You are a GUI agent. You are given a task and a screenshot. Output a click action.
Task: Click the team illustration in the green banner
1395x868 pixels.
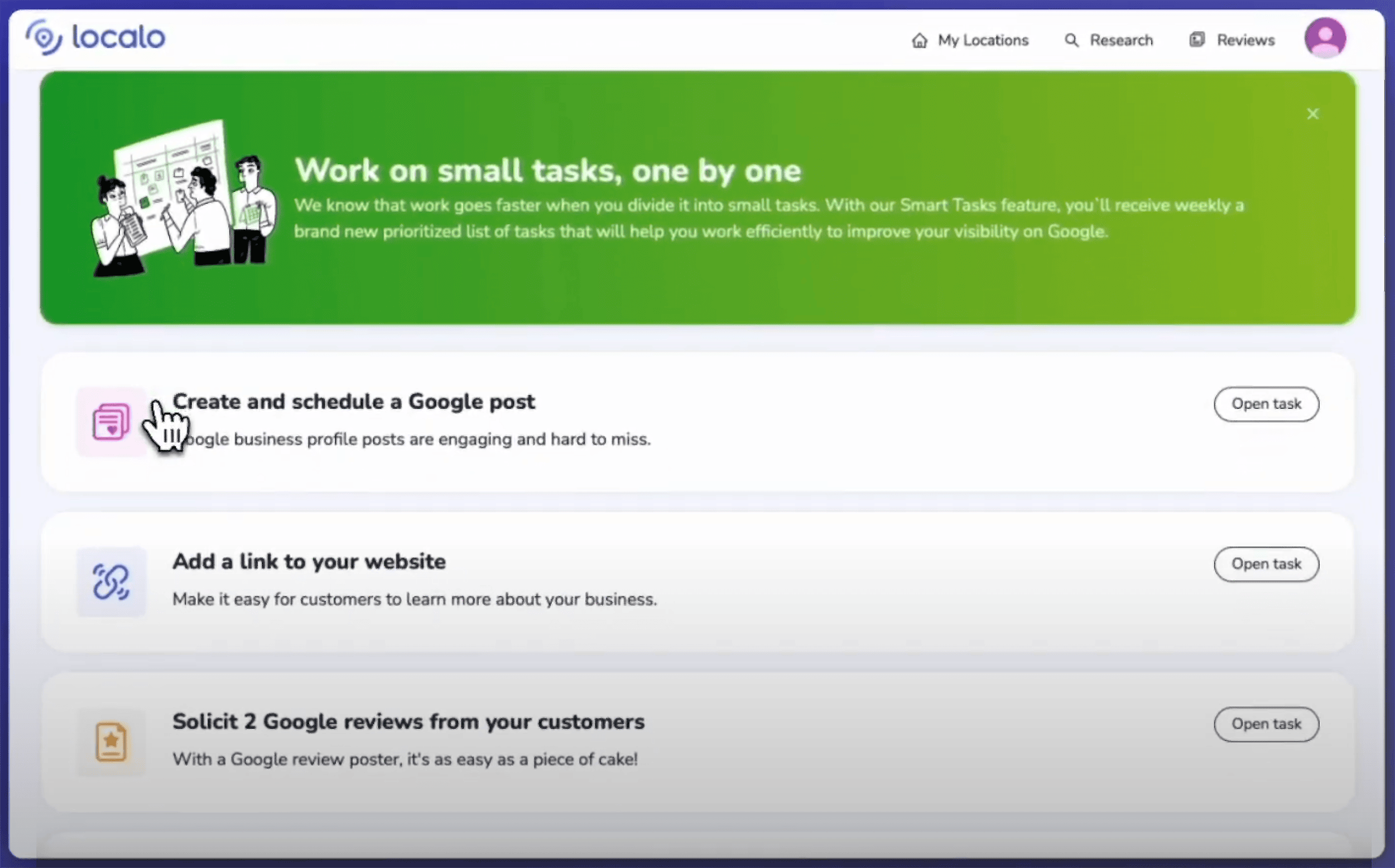[184, 198]
